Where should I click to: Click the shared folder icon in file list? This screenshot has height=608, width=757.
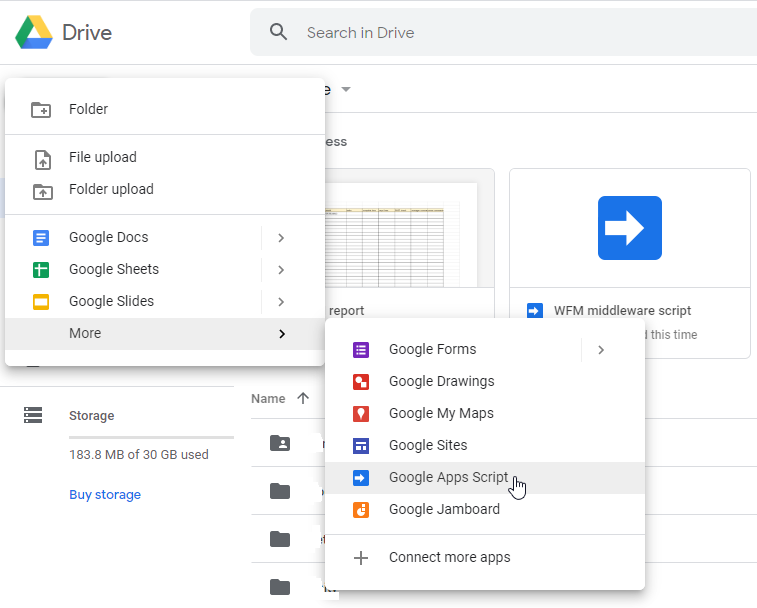pyautogui.click(x=280, y=443)
